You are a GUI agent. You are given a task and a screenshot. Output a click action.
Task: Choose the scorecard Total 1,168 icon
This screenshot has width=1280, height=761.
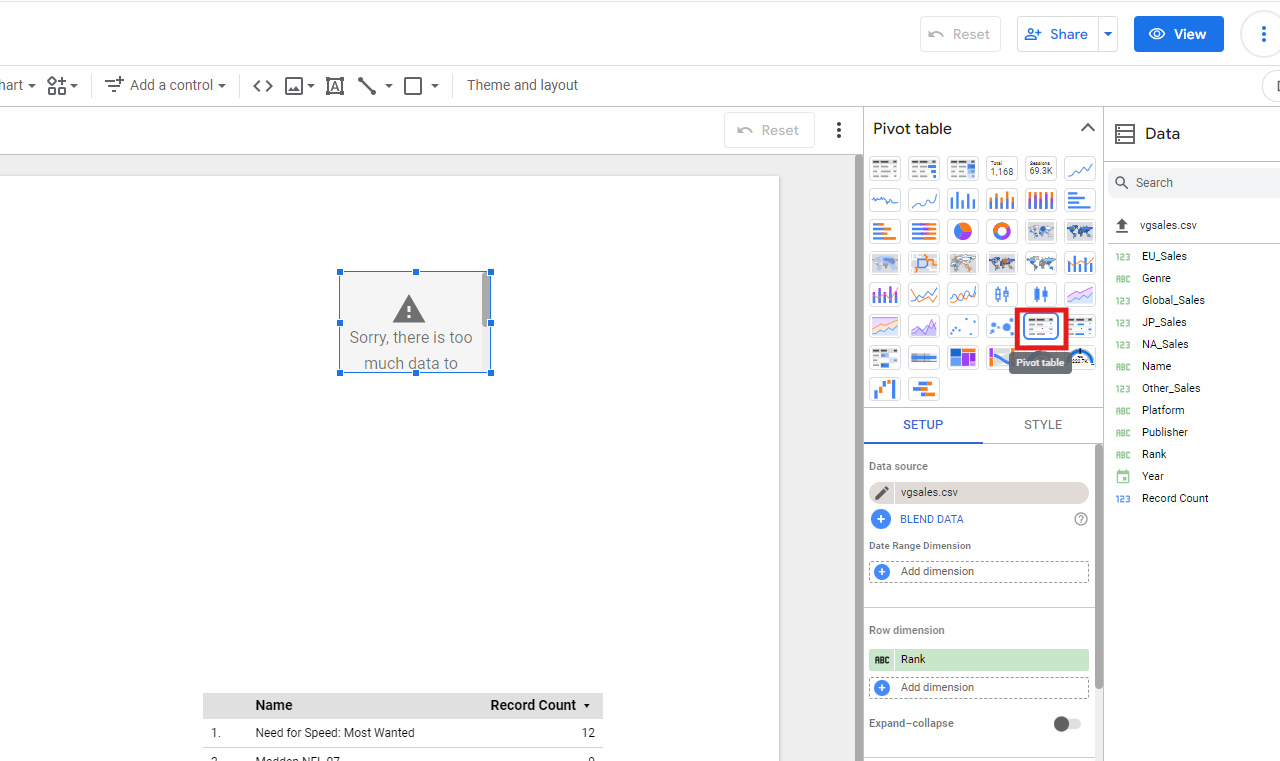[1002, 169]
